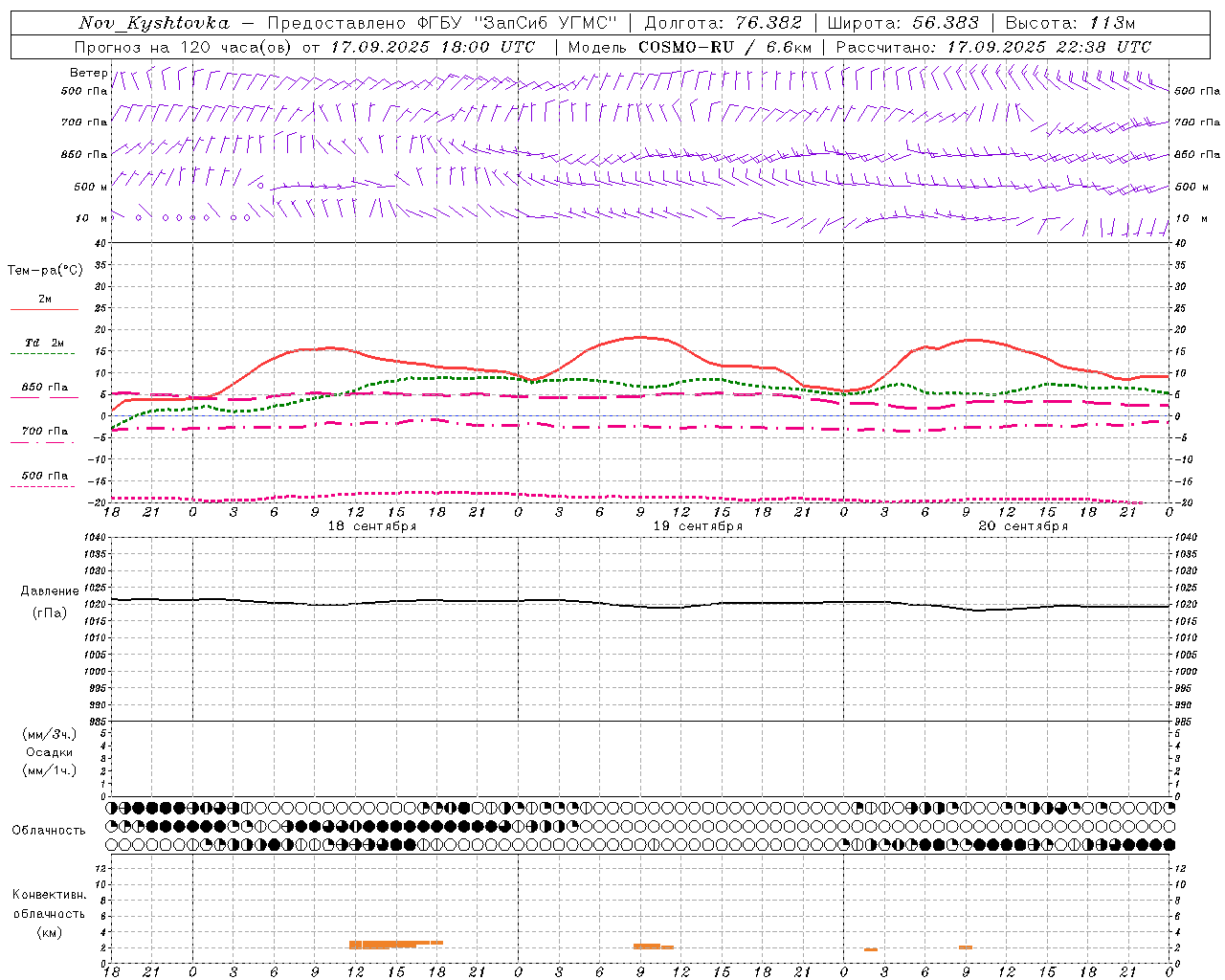The width and height of the screenshot is (1225, 980).
Task: Select the (мм/1ч.) precipitation unit label
Action: (x=50, y=770)
